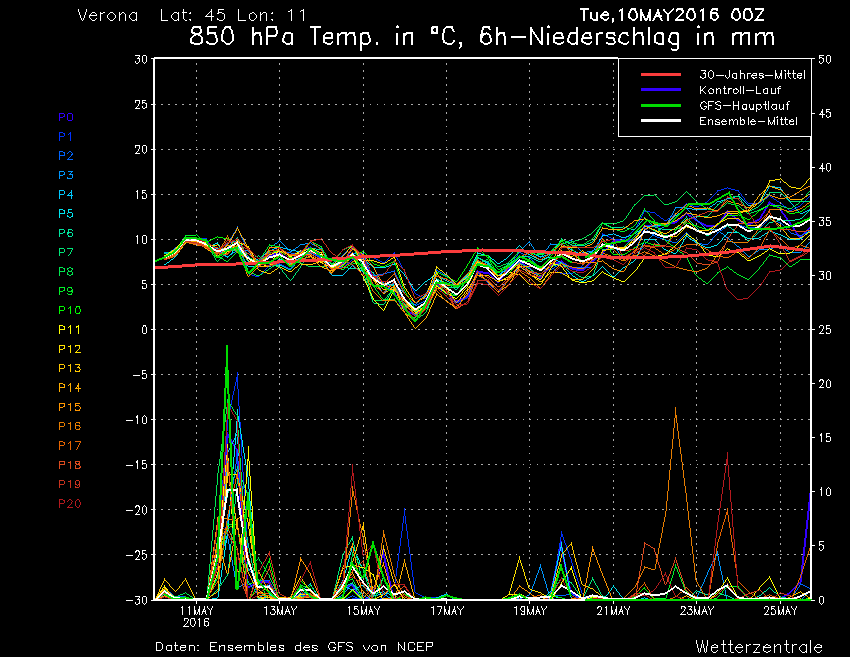The height and width of the screenshot is (657, 850).
Task: Click the 40 precipitation axis tick label
Action: [x=825, y=168]
